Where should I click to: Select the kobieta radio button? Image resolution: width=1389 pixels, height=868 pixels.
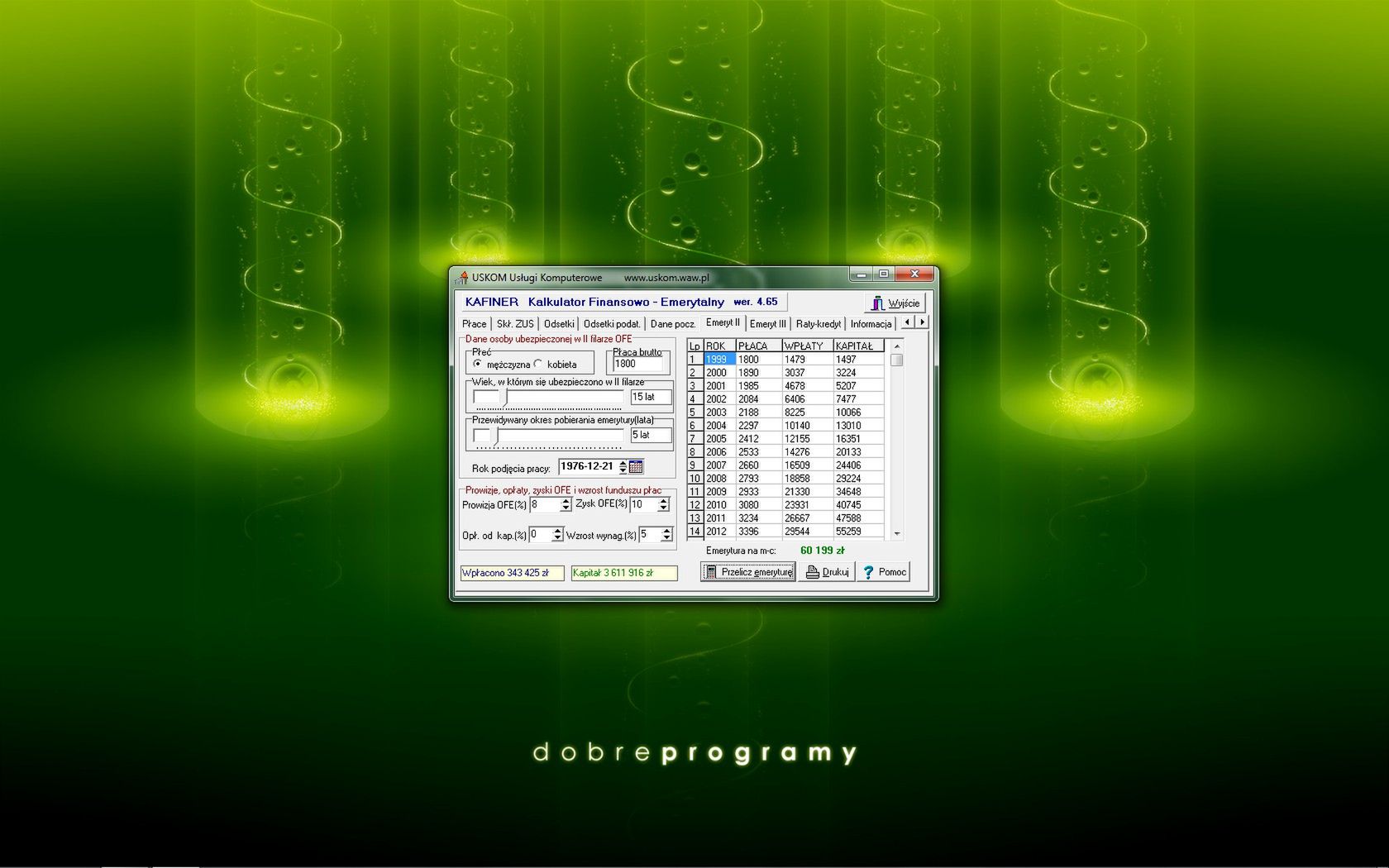pyautogui.click(x=538, y=364)
